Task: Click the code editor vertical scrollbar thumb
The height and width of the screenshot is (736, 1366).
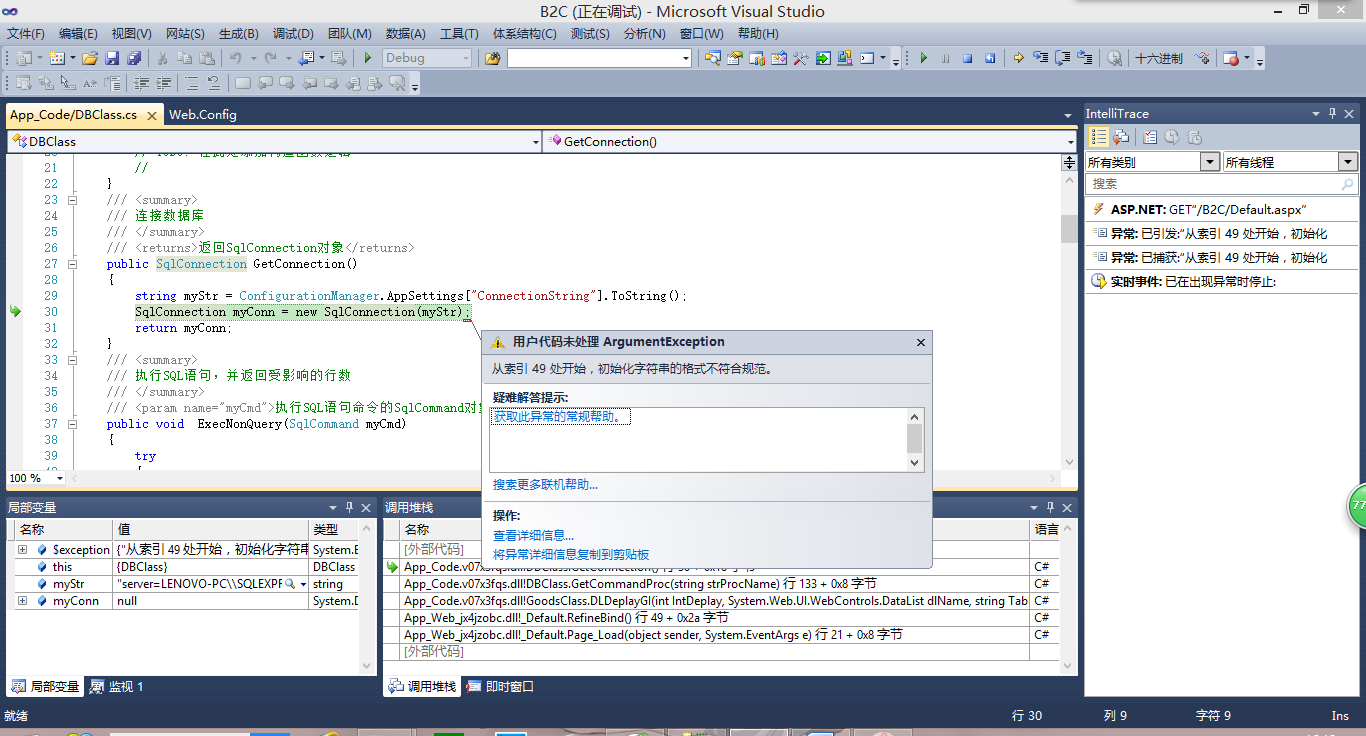Action: click(x=1069, y=229)
